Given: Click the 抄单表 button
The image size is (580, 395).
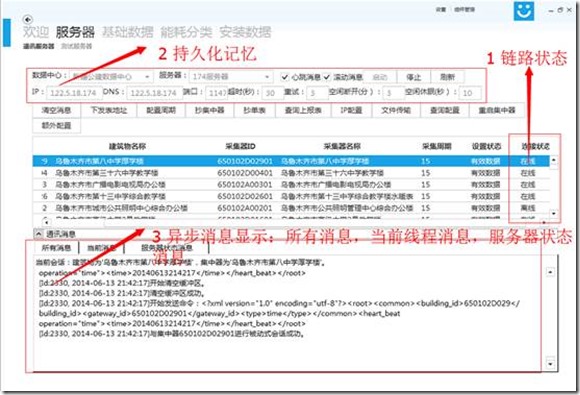Looking at the screenshot, I should (254, 110).
